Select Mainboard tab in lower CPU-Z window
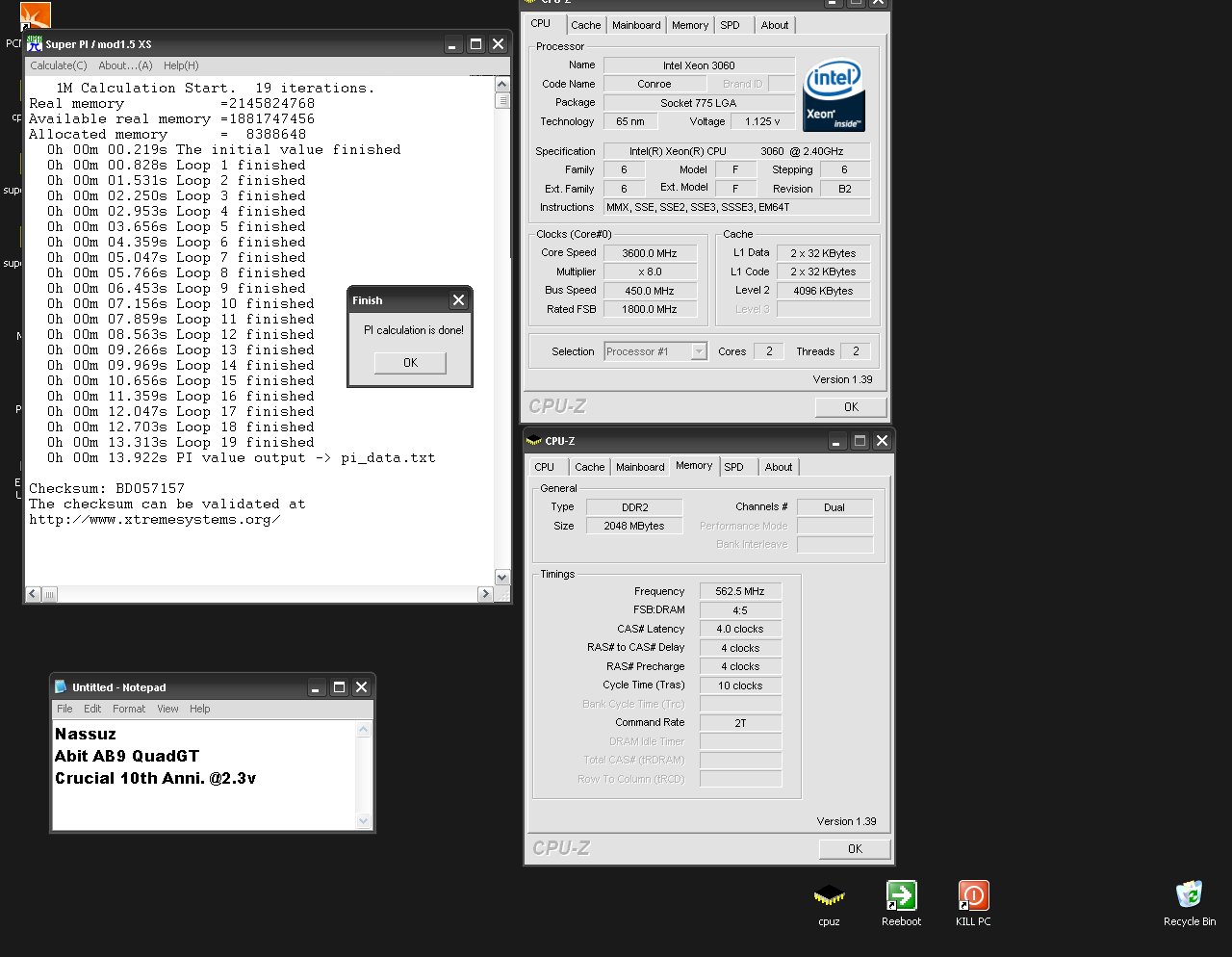The width and height of the screenshot is (1232, 957). click(x=640, y=467)
